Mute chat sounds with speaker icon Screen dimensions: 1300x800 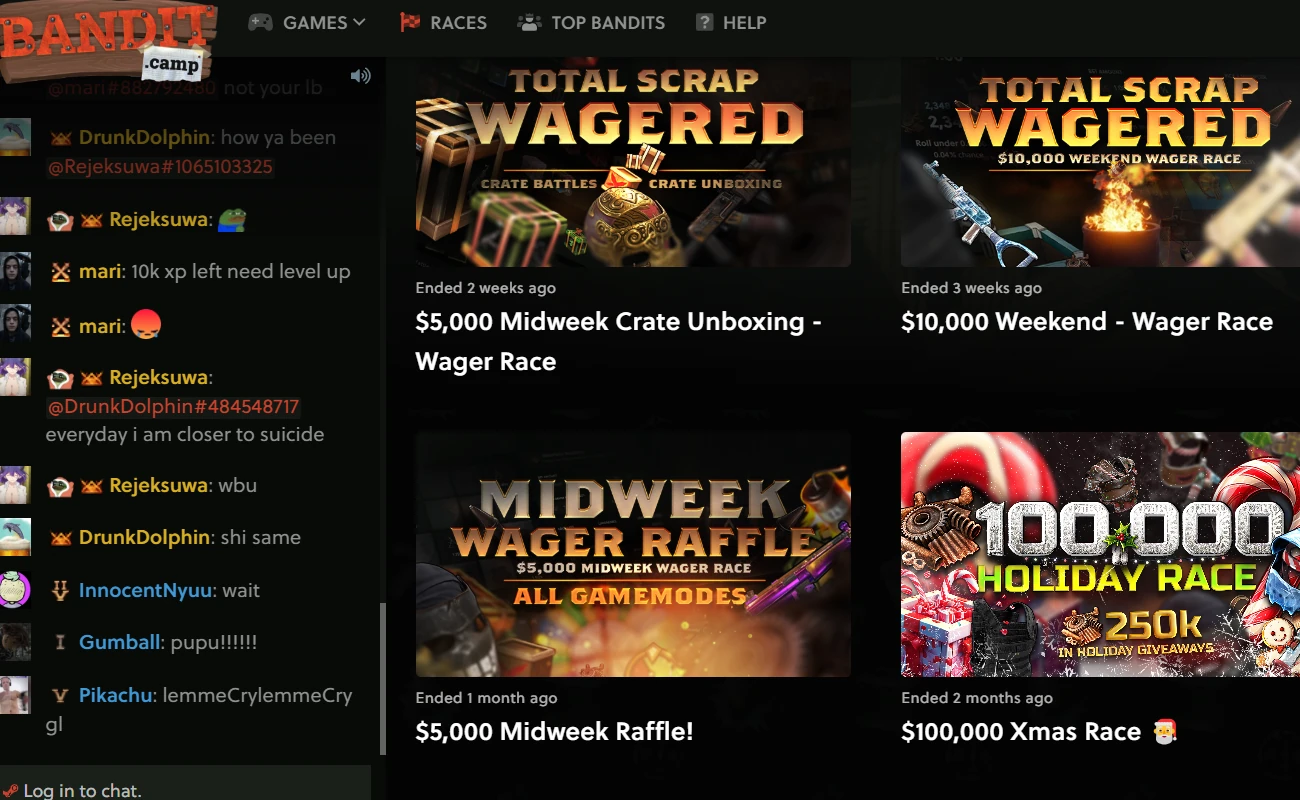[361, 76]
